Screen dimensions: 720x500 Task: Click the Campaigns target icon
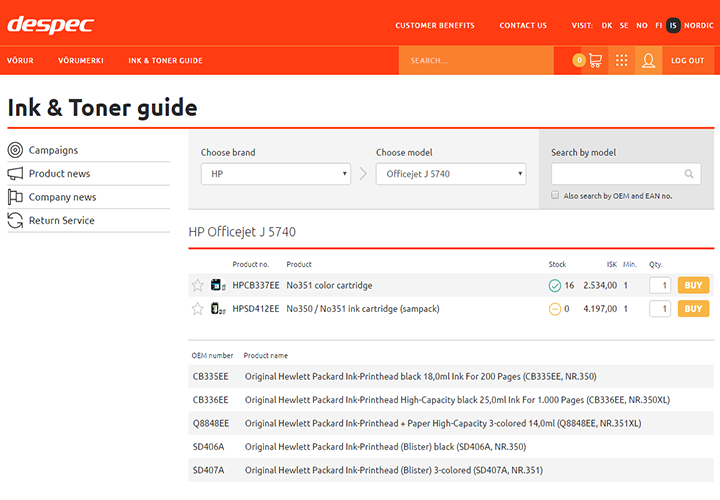click(x=15, y=150)
